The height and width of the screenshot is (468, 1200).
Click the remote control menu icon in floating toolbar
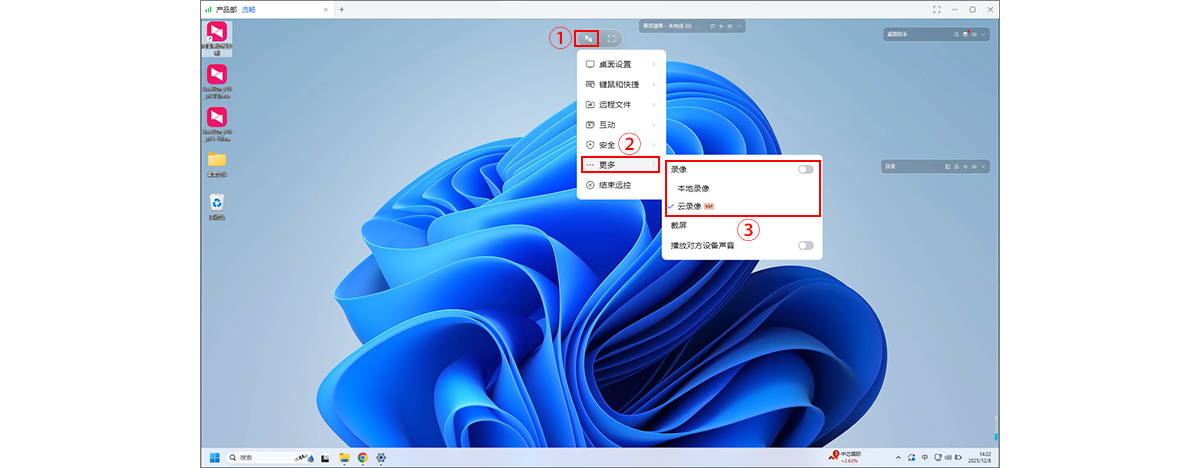[x=589, y=39]
